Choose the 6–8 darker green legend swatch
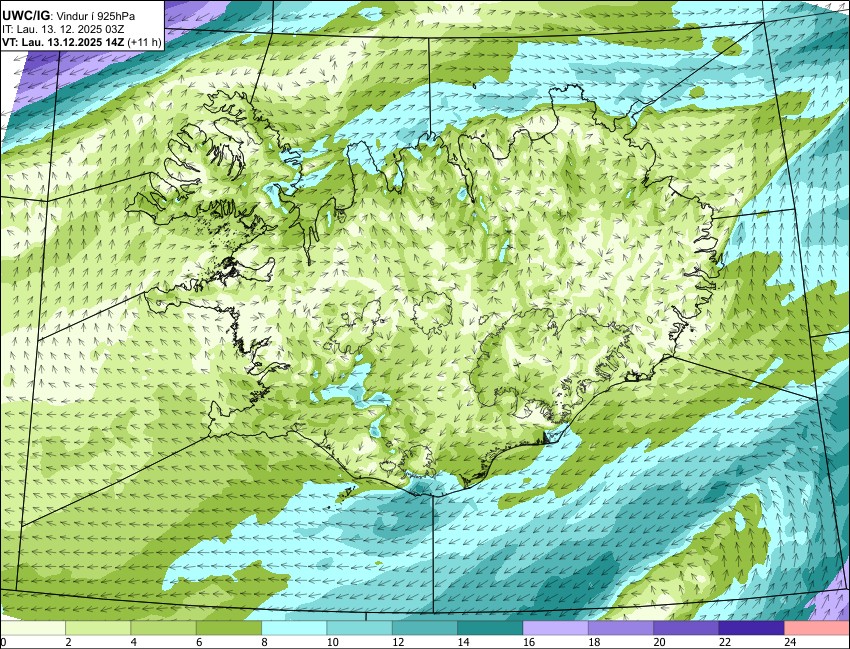 click(229, 628)
